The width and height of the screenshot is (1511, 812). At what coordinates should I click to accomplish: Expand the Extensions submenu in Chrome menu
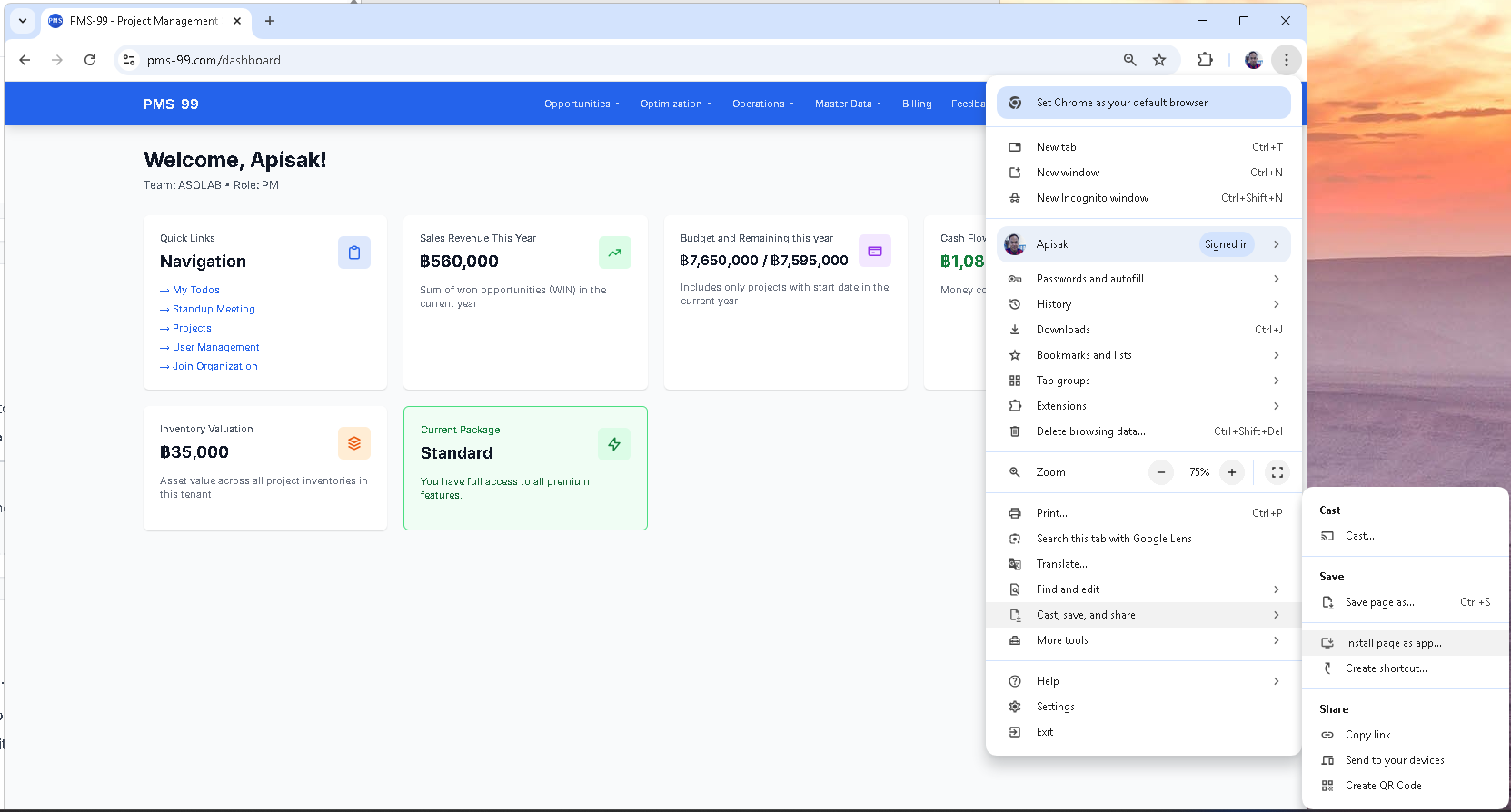tap(1144, 406)
